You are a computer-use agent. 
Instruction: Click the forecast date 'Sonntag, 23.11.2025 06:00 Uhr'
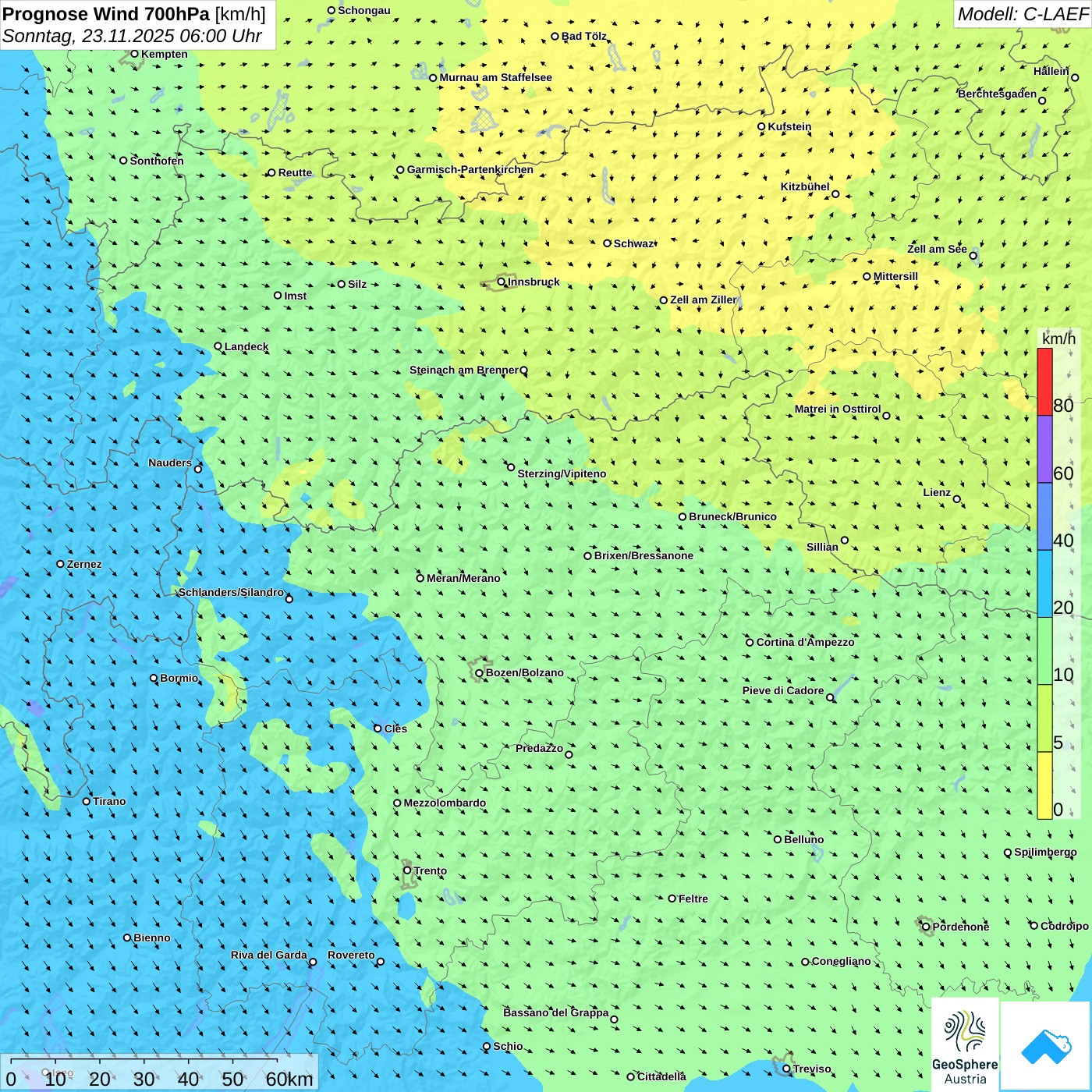132,36
